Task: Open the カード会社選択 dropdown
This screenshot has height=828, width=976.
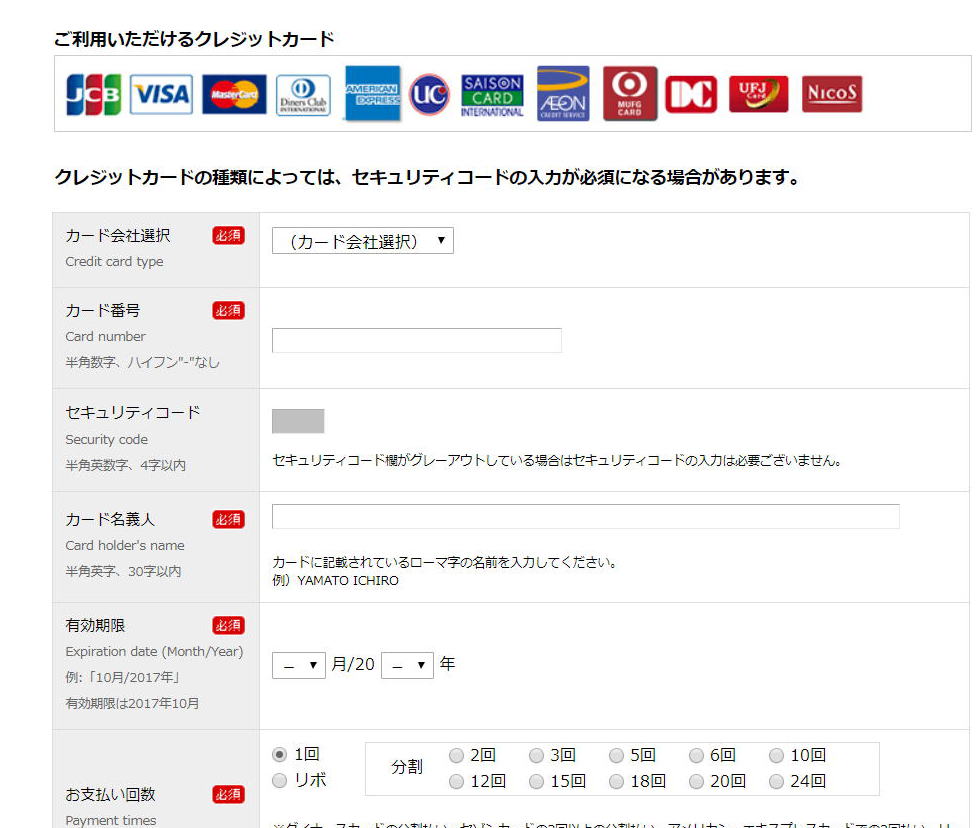Action: click(363, 241)
